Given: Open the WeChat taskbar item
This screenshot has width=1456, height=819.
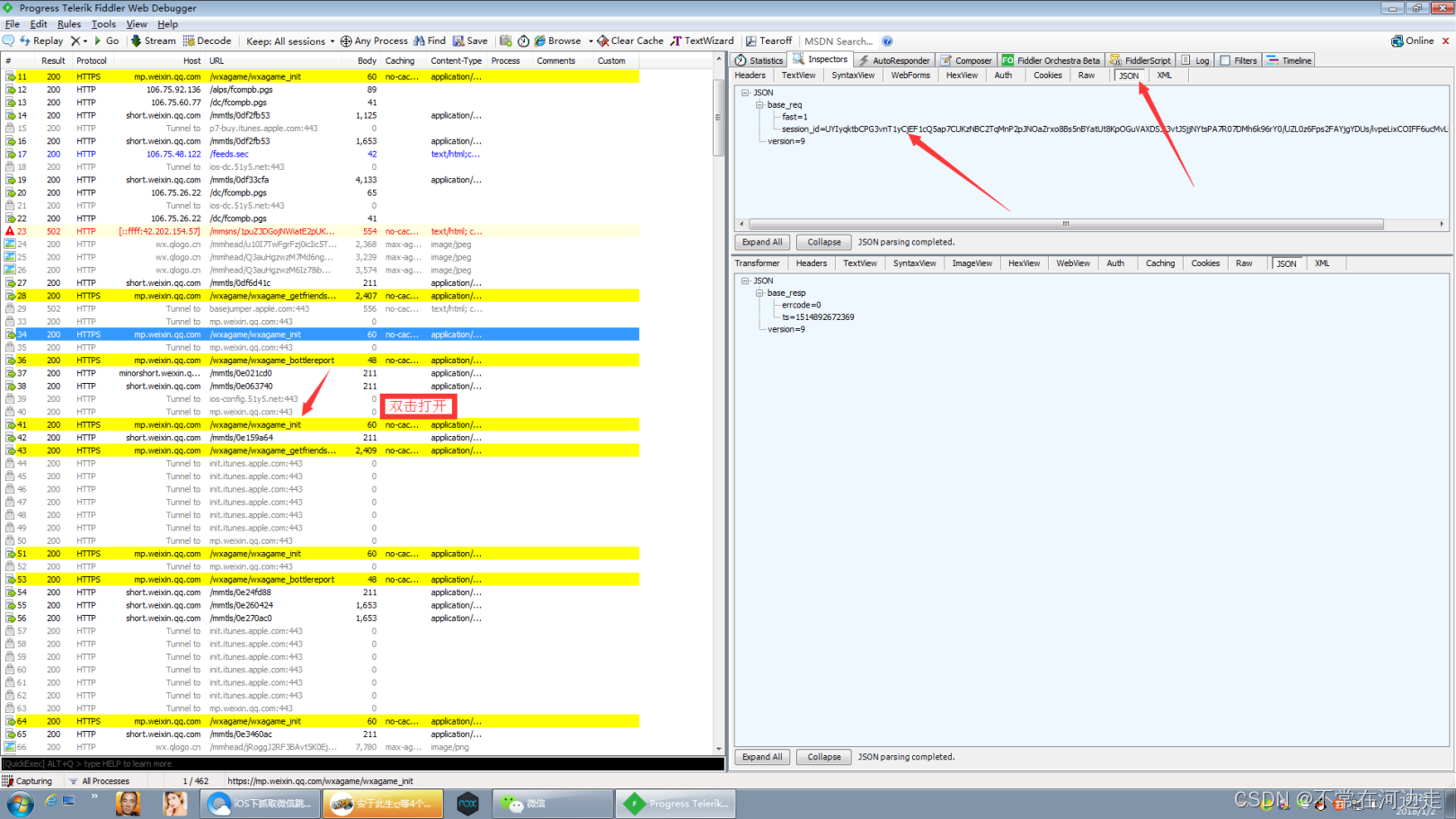Looking at the screenshot, I should (x=552, y=804).
